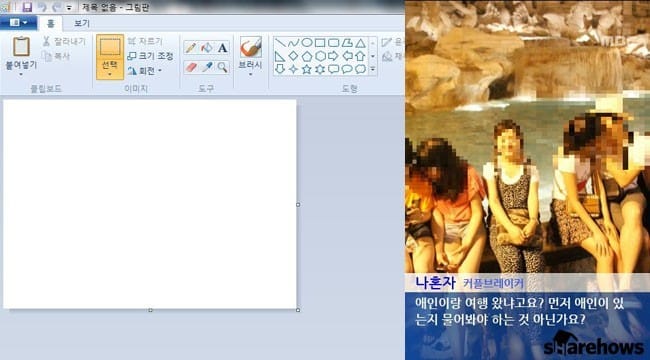Click inside the white drawing canvas
Screen dimensions: 650x360
(x=150, y=204)
